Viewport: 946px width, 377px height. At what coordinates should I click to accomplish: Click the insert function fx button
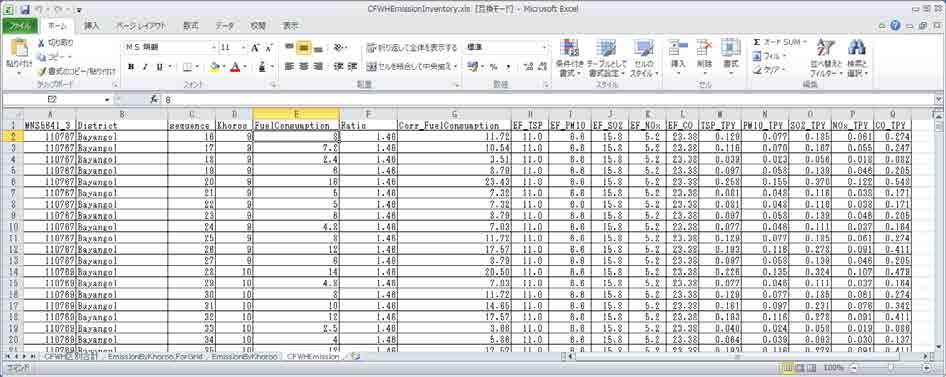[x=154, y=100]
